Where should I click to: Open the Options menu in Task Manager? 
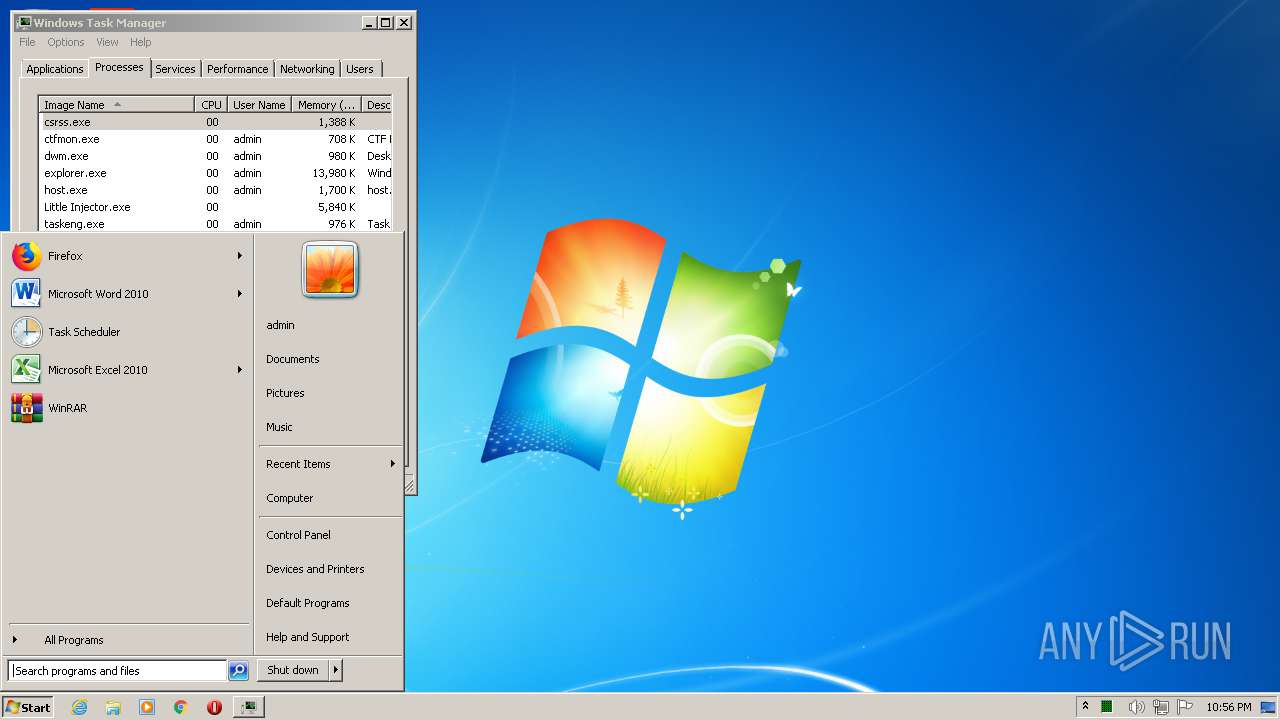pos(66,42)
